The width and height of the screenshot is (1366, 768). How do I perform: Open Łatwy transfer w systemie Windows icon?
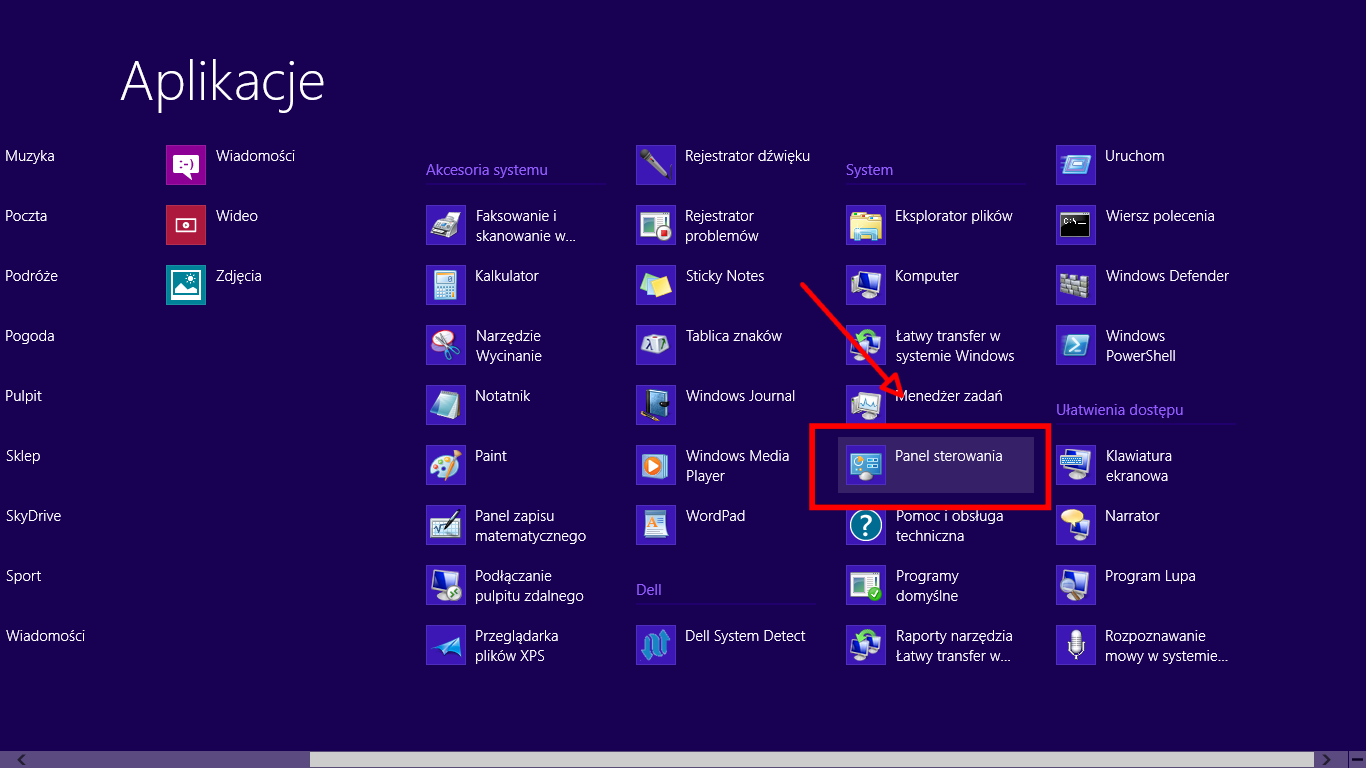[866, 345]
